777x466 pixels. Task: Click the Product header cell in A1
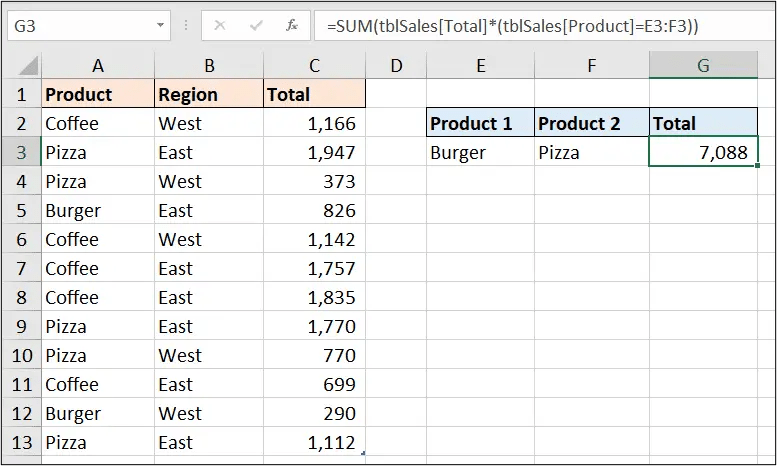click(x=98, y=95)
